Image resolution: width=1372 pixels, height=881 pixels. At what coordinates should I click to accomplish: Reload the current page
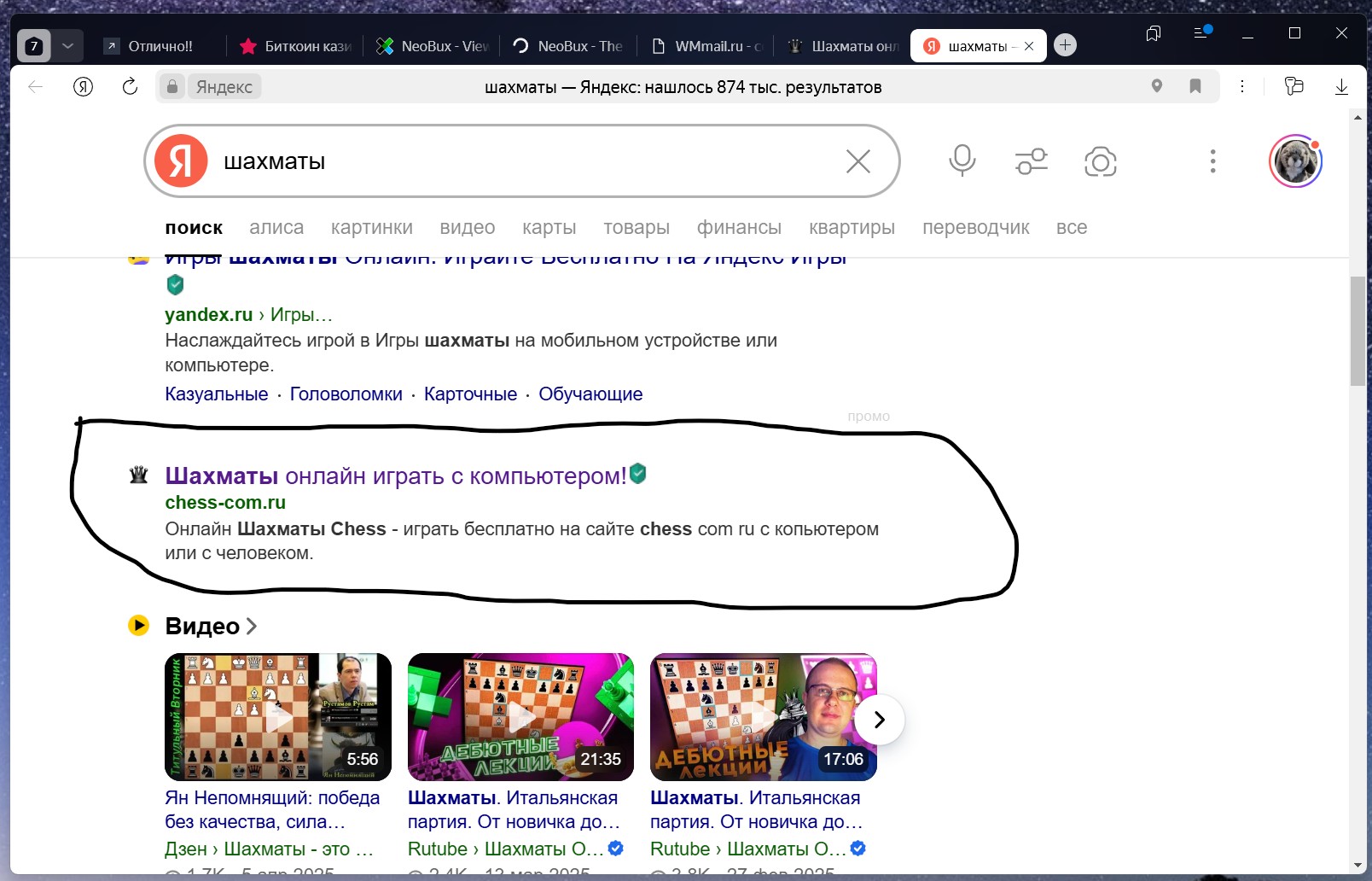[130, 86]
